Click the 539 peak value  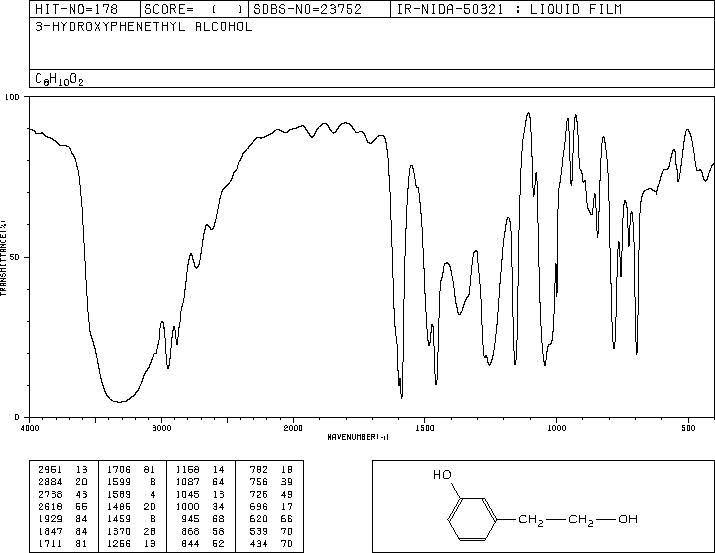[259, 532]
